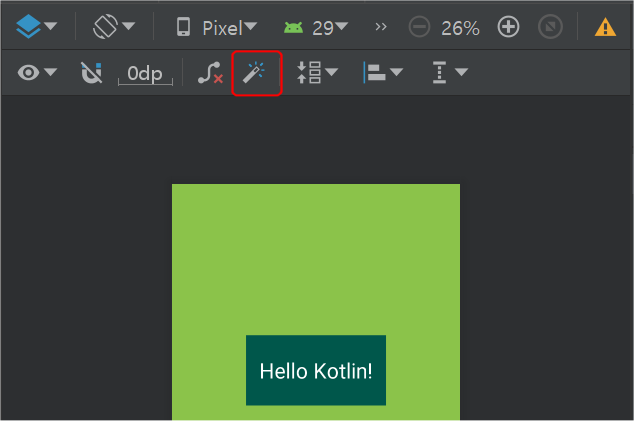
Task: Open the orientation for preview dropdown
Action: pyautogui.click(x=114, y=27)
